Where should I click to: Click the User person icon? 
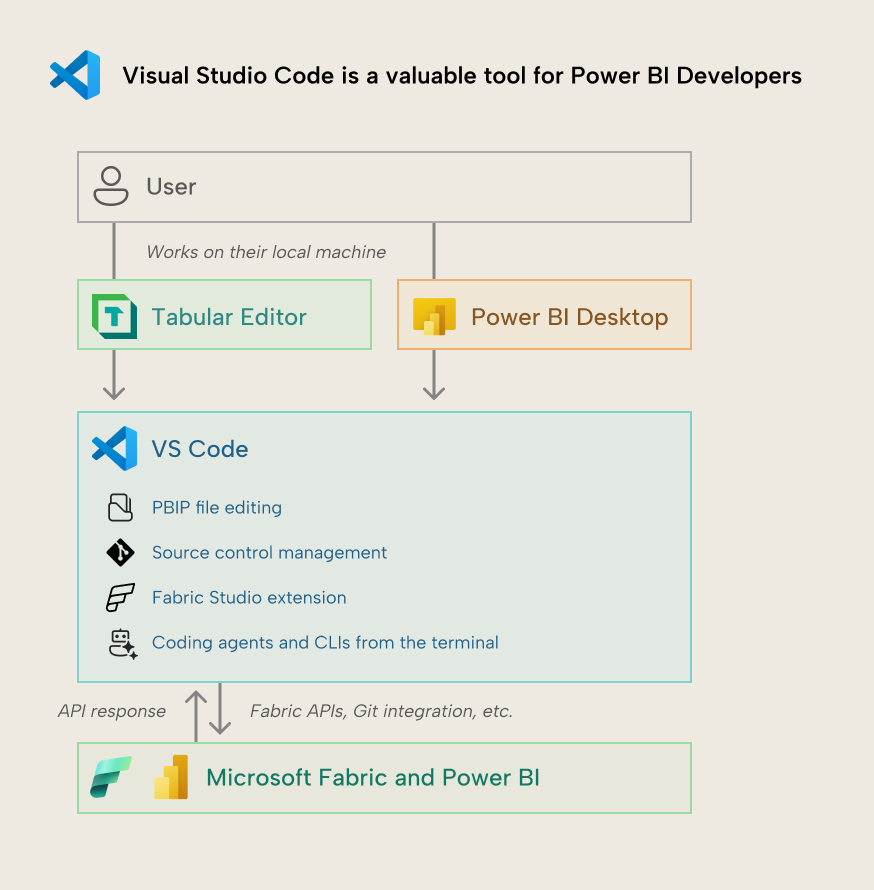tap(111, 186)
